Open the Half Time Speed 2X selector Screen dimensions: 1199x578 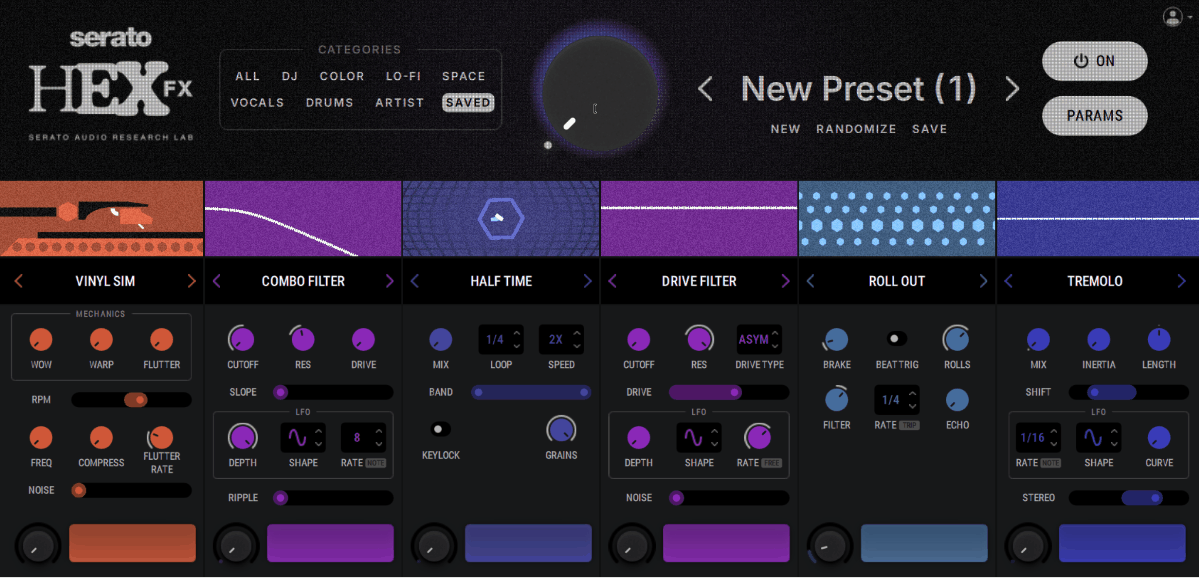(561, 339)
